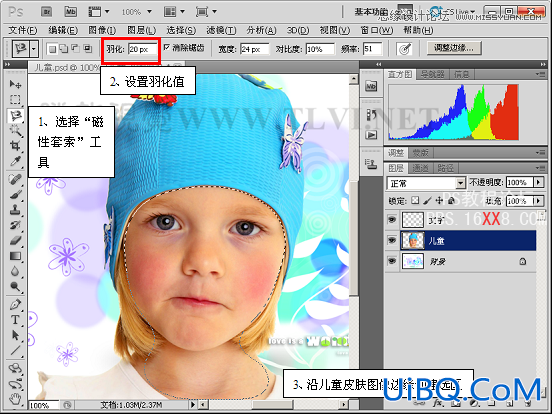Image resolution: width=552 pixels, height=414 pixels.
Task: Click the 基本功能 workspace button
Action: [371, 12]
